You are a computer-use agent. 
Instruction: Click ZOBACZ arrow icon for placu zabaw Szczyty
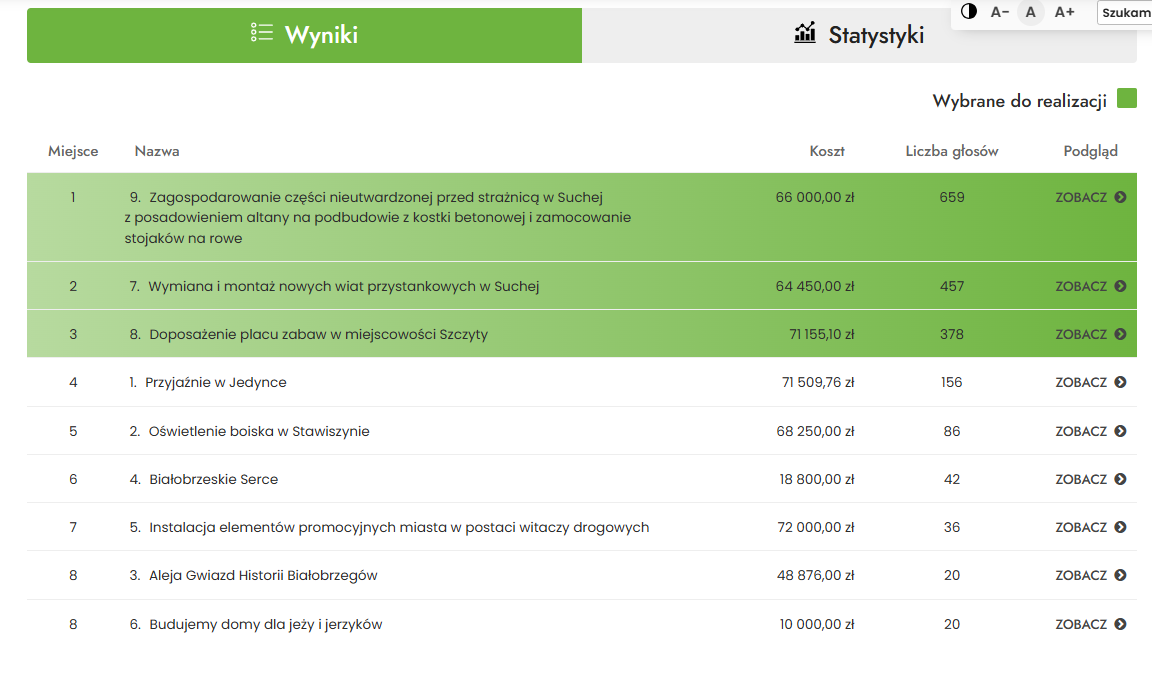click(1120, 334)
